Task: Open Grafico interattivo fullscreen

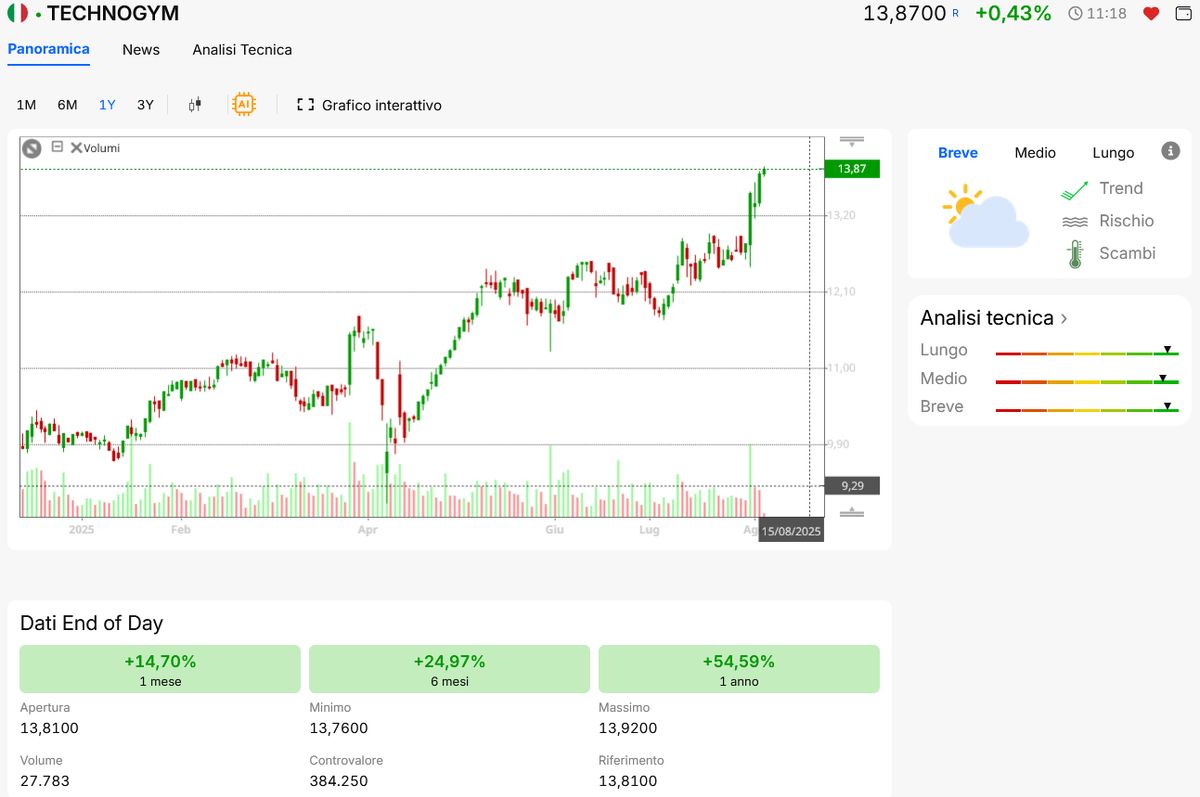Action: coord(369,105)
